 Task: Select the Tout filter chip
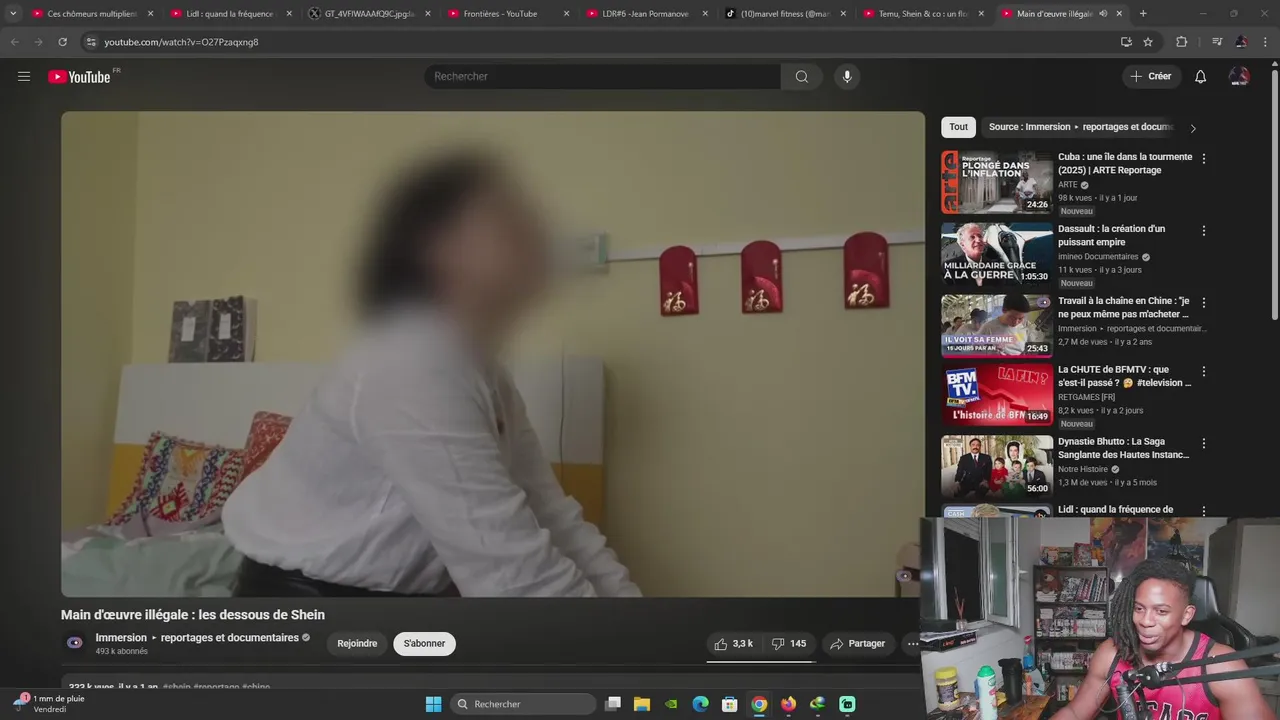pyautogui.click(x=958, y=127)
